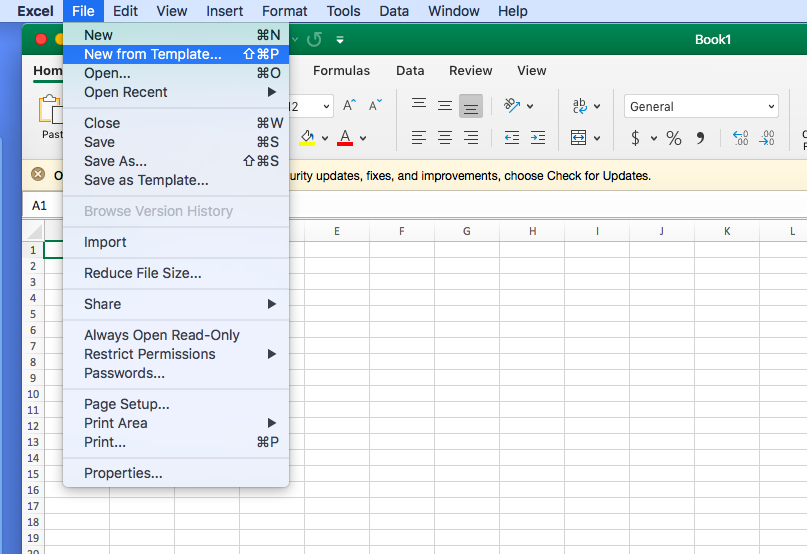Switch to the Formulas ribbon tab
Image resolution: width=807 pixels, height=554 pixels.
[x=341, y=71]
